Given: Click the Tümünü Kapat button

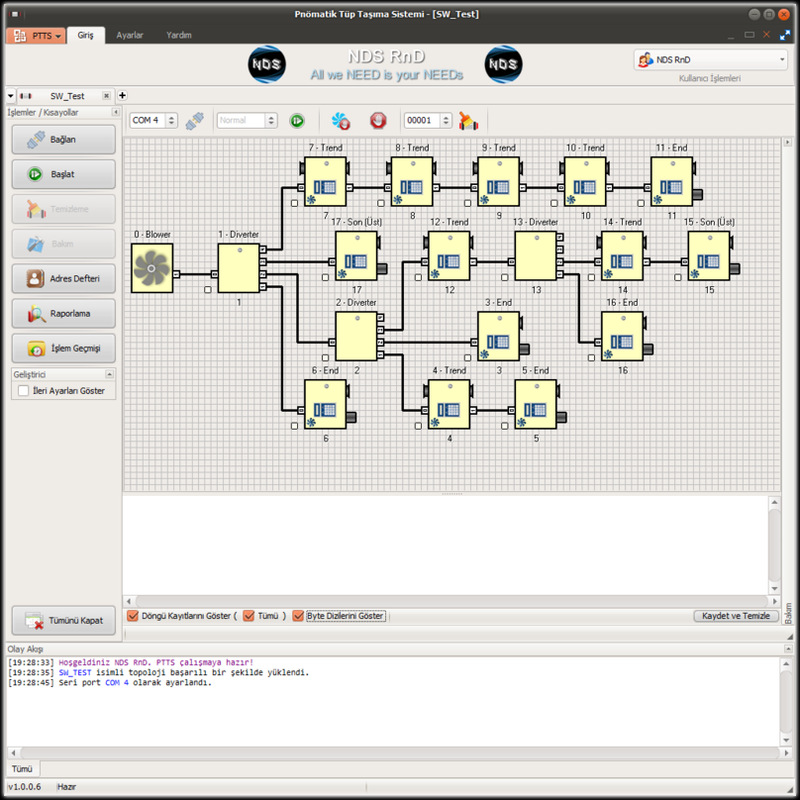Looking at the screenshot, I should click(63, 621).
